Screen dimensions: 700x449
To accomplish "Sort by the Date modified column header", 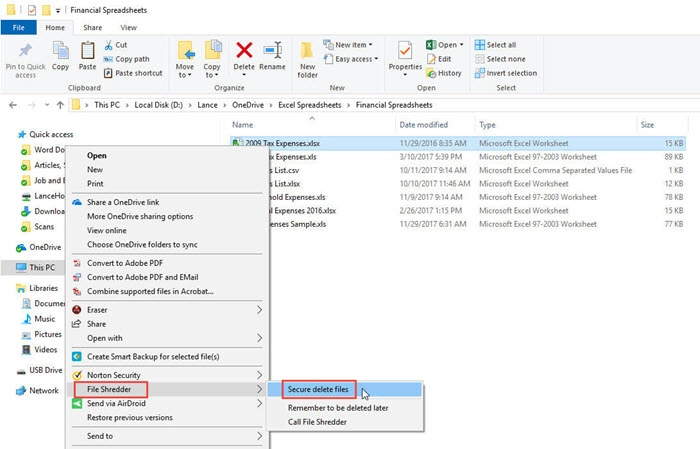I will [x=423, y=125].
